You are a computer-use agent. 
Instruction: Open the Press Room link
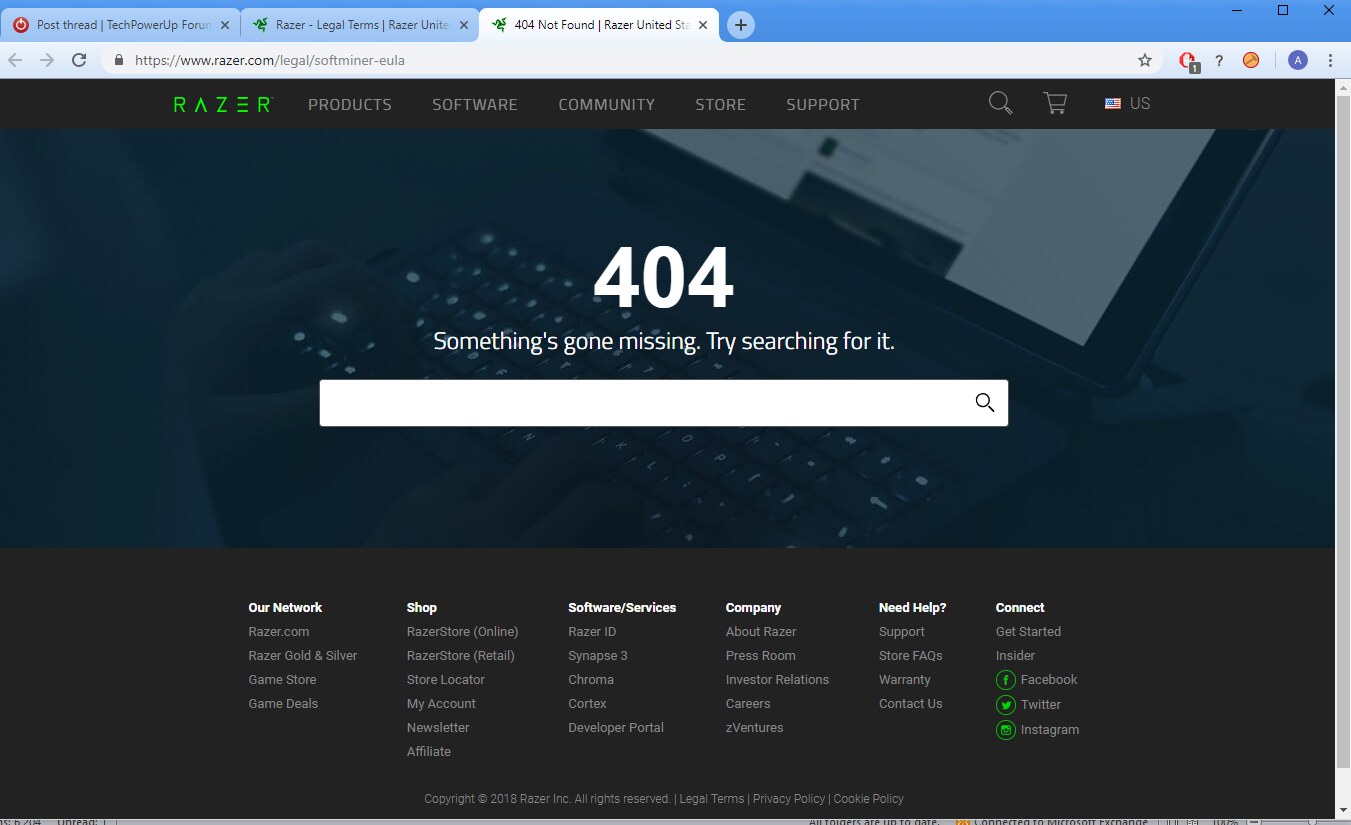click(761, 656)
